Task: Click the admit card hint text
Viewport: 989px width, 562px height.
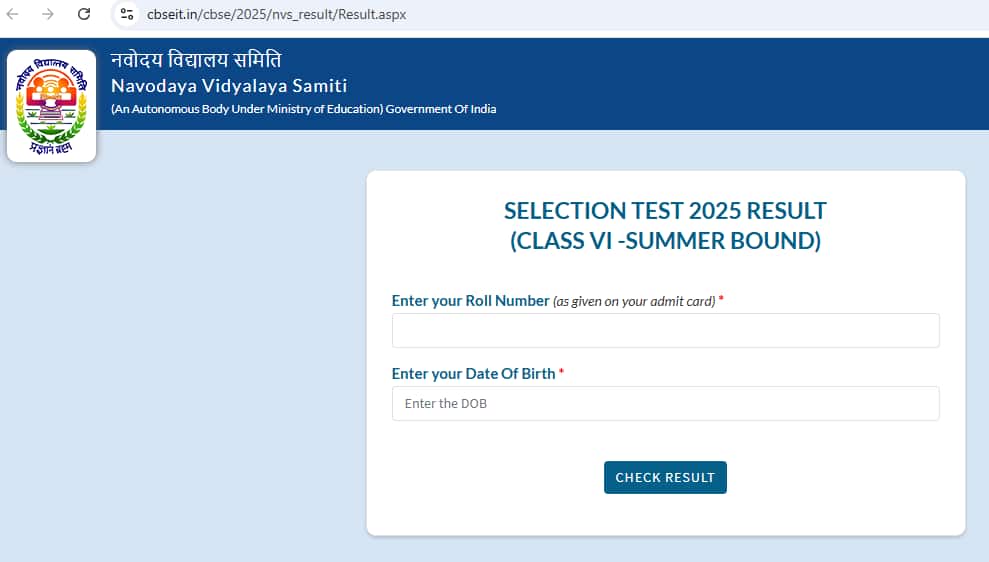Action: 634,301
